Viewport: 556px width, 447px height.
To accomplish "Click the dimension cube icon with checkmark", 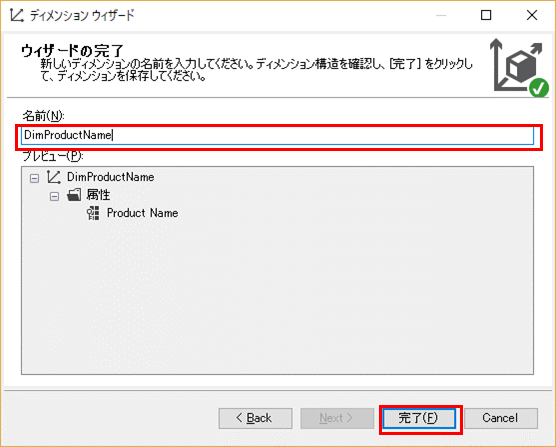I will pyautogui.click(x=519, y=67).
